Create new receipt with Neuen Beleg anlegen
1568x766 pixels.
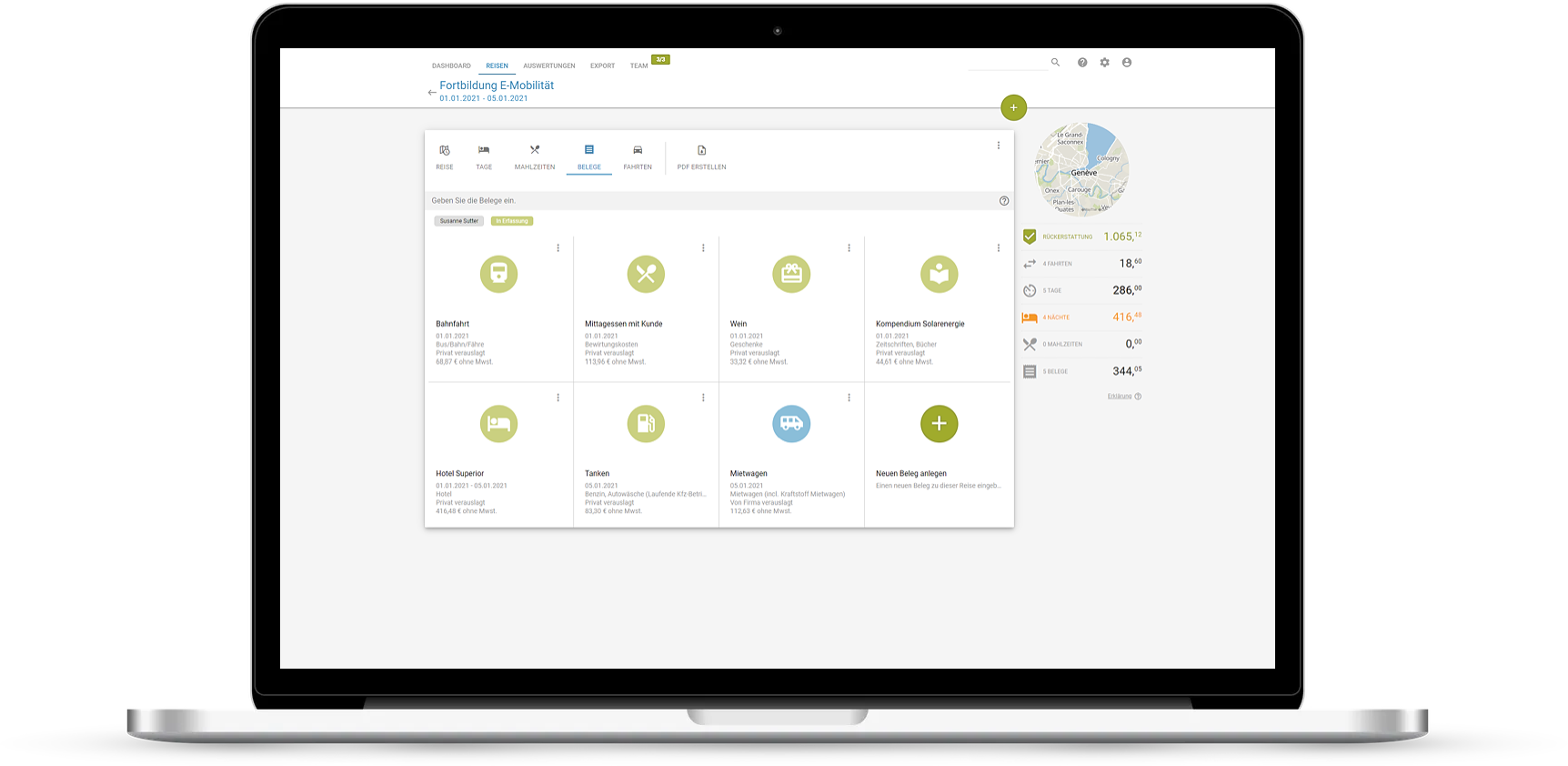(x=939, y=424)
